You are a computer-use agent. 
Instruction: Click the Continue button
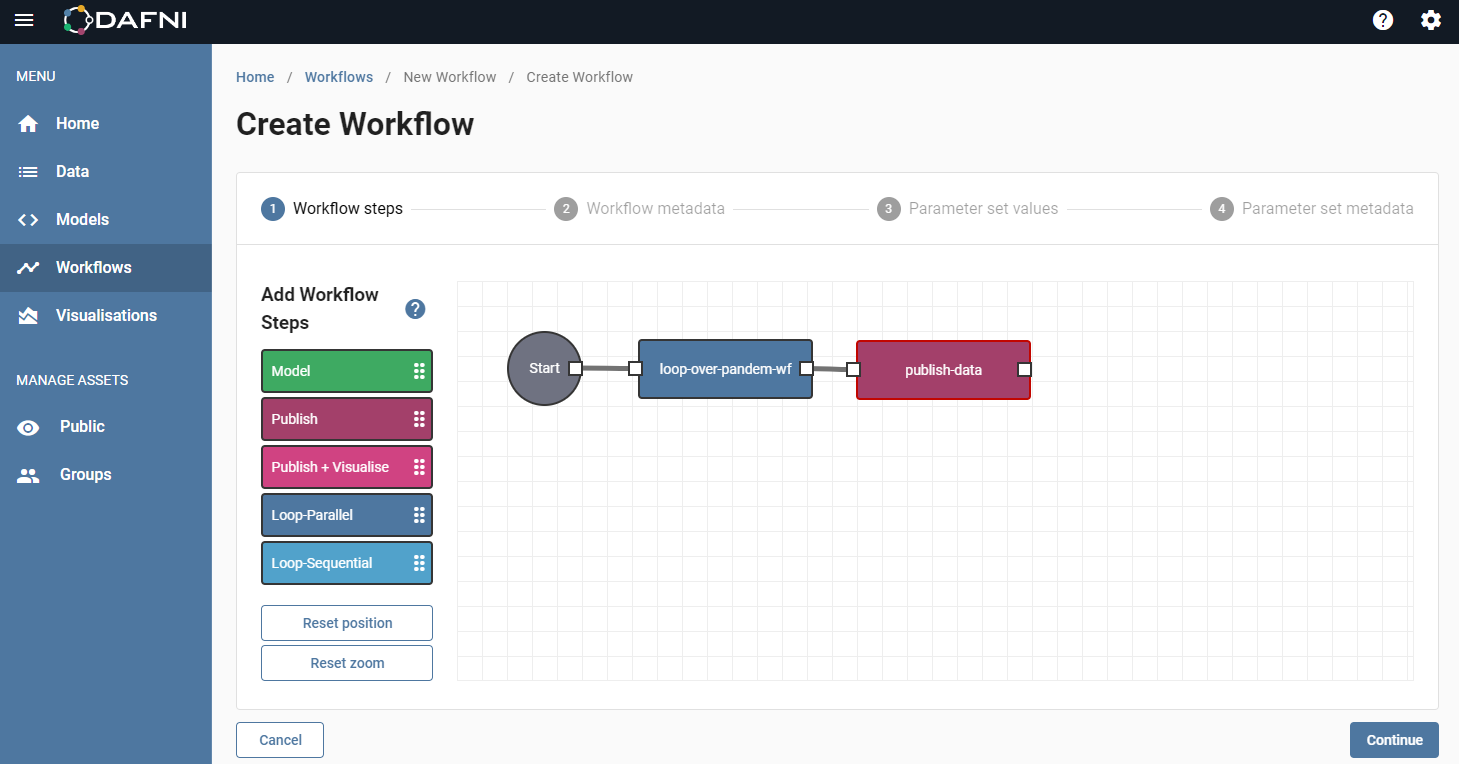(x=1394, y=740)
